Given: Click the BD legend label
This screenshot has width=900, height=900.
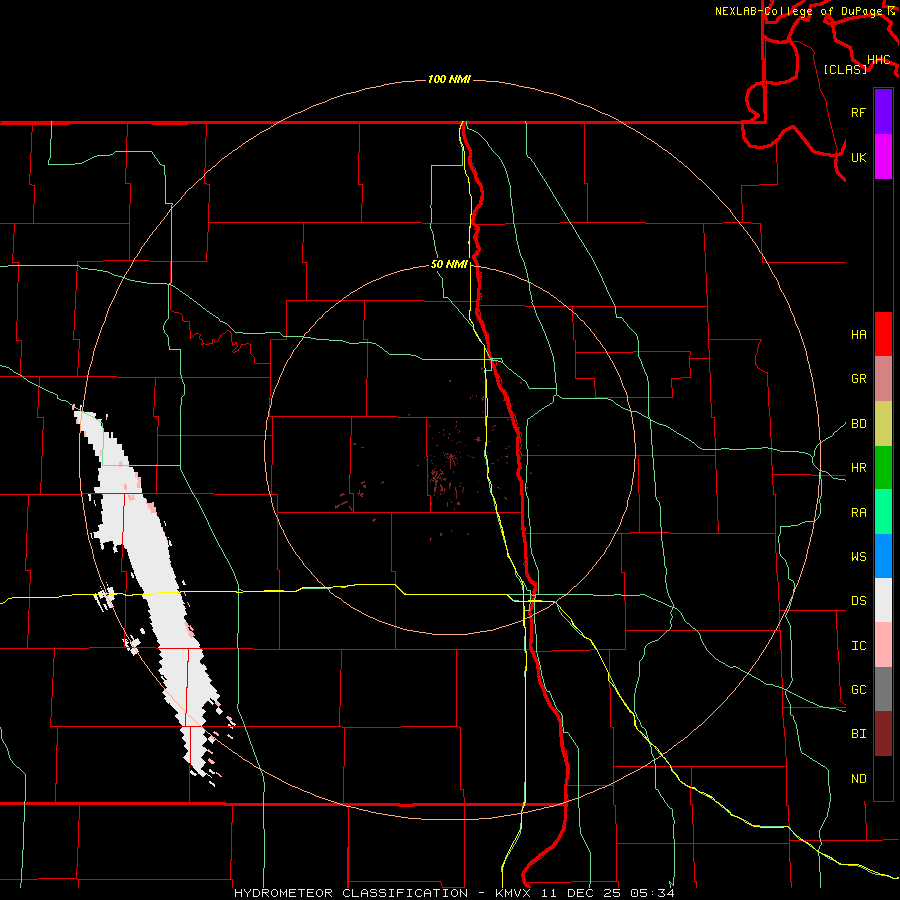Looking at the screenshot, I should tap(858, 424).
